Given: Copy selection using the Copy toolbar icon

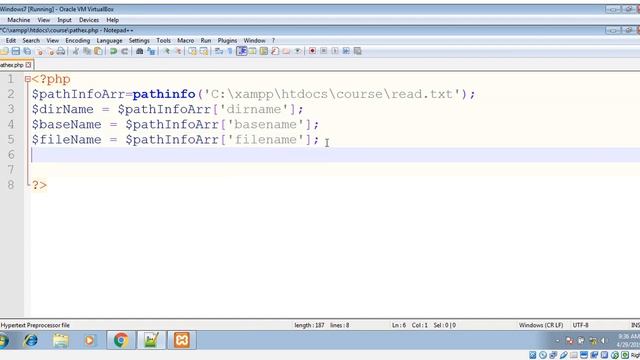Looking at the screenshot, I should point(87,51).
